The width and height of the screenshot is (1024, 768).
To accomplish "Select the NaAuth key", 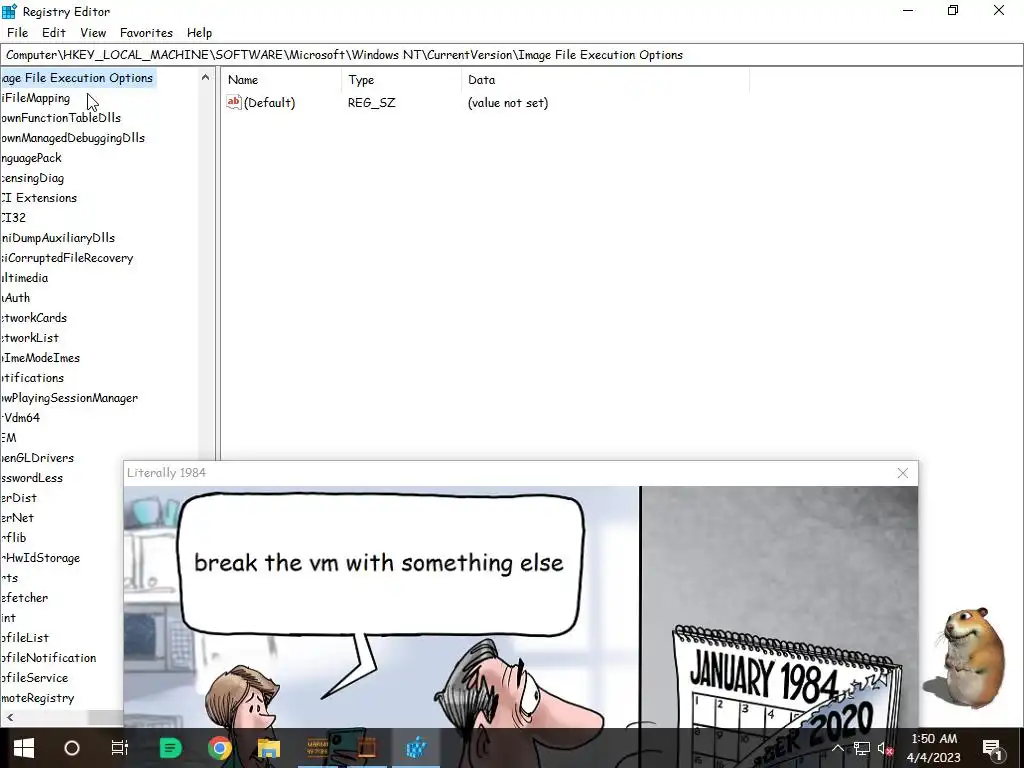I will 15,298.
